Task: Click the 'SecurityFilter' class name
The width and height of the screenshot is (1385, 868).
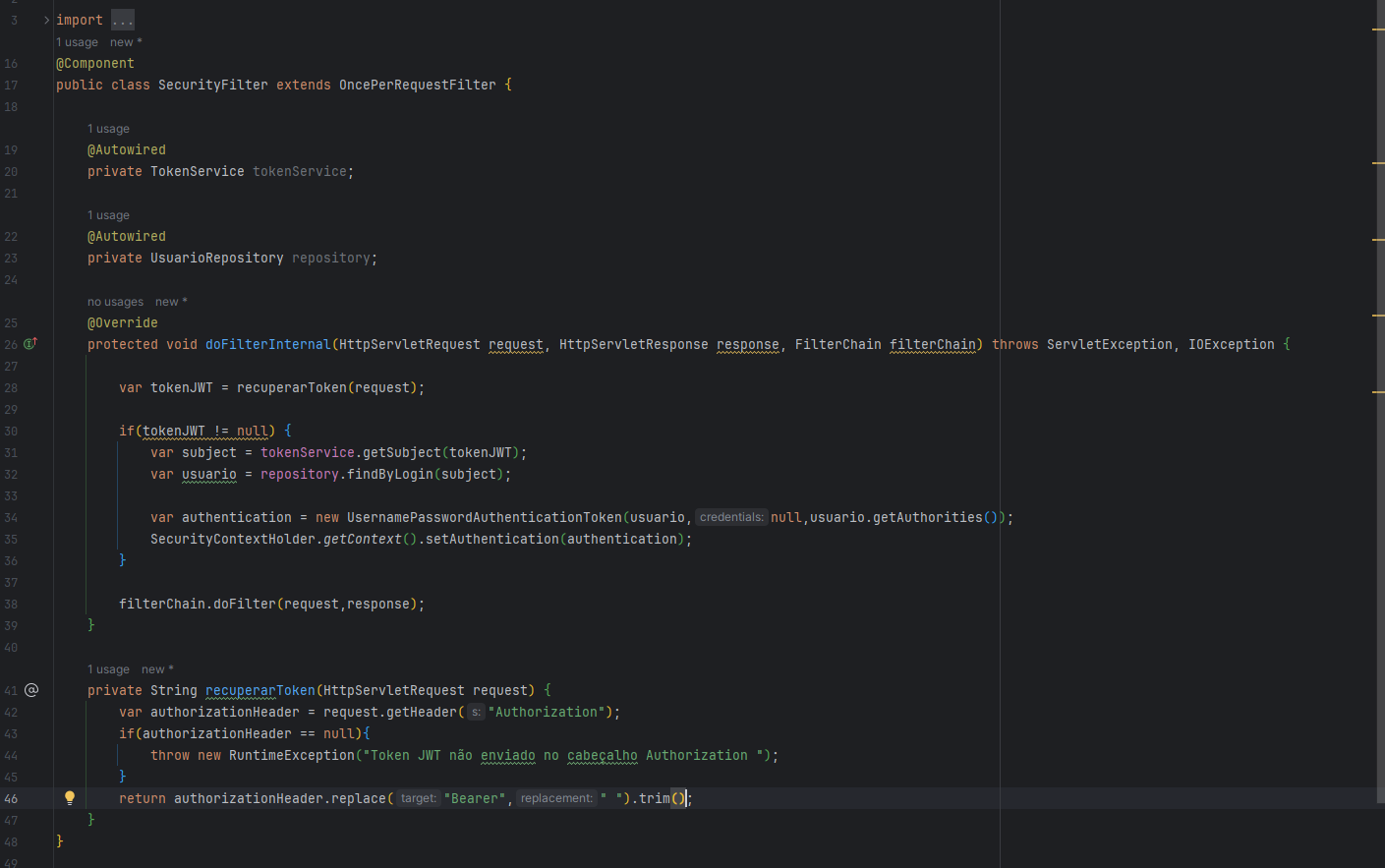Action: pos(213,85)
